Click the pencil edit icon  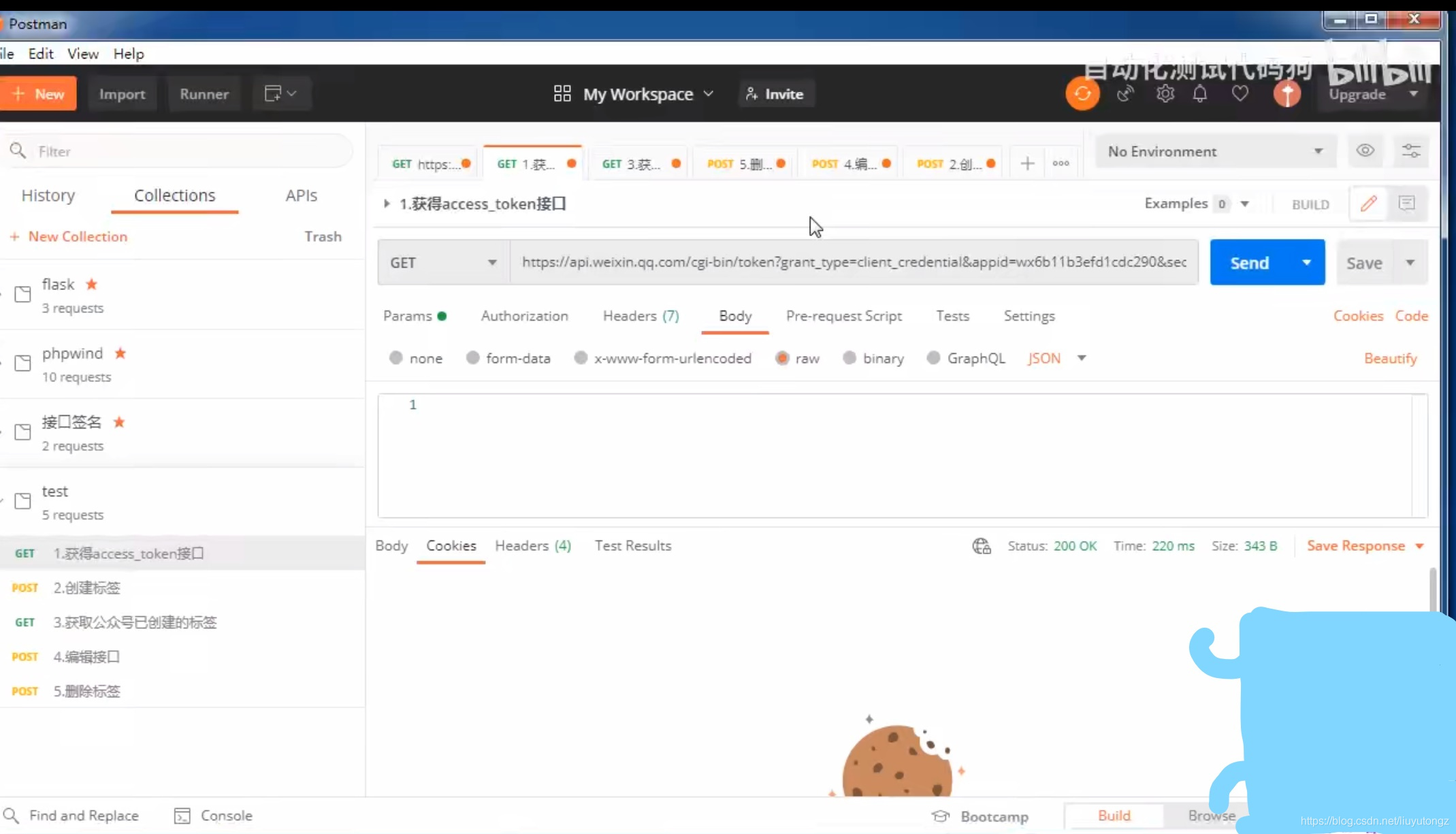(1369, 204)
